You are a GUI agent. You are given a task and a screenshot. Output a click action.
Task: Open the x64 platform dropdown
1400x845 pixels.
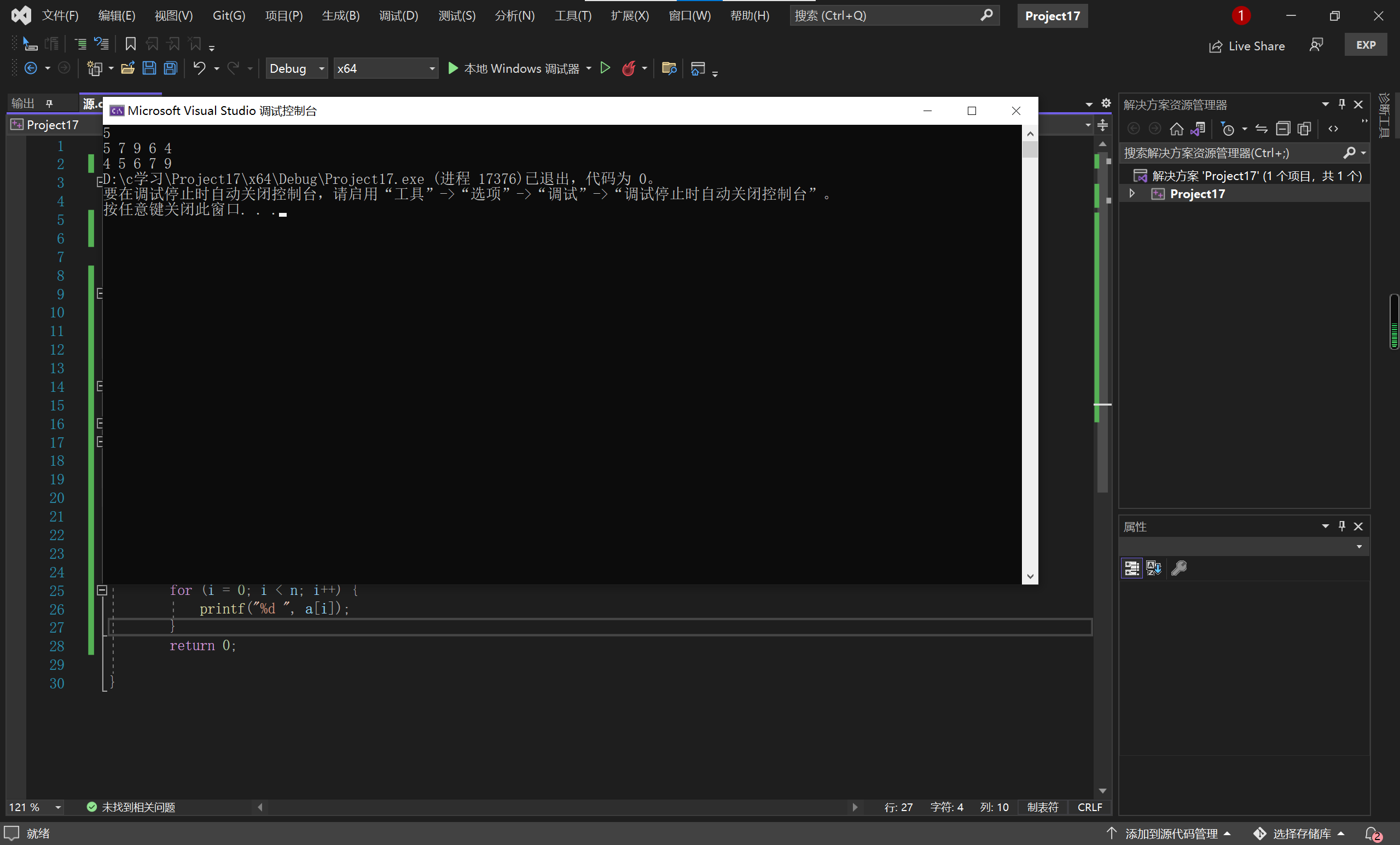(385, 69)
